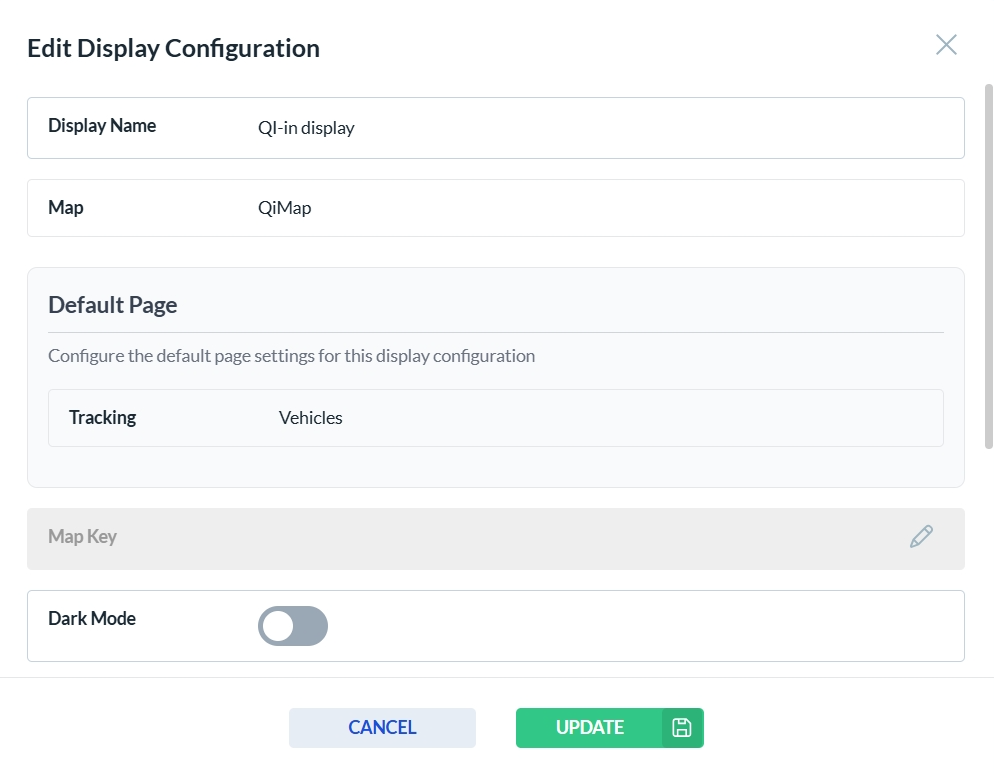The image size is (994, 775).
Task: Click the Default Page section heading
Action: click(x=113, y=305)
